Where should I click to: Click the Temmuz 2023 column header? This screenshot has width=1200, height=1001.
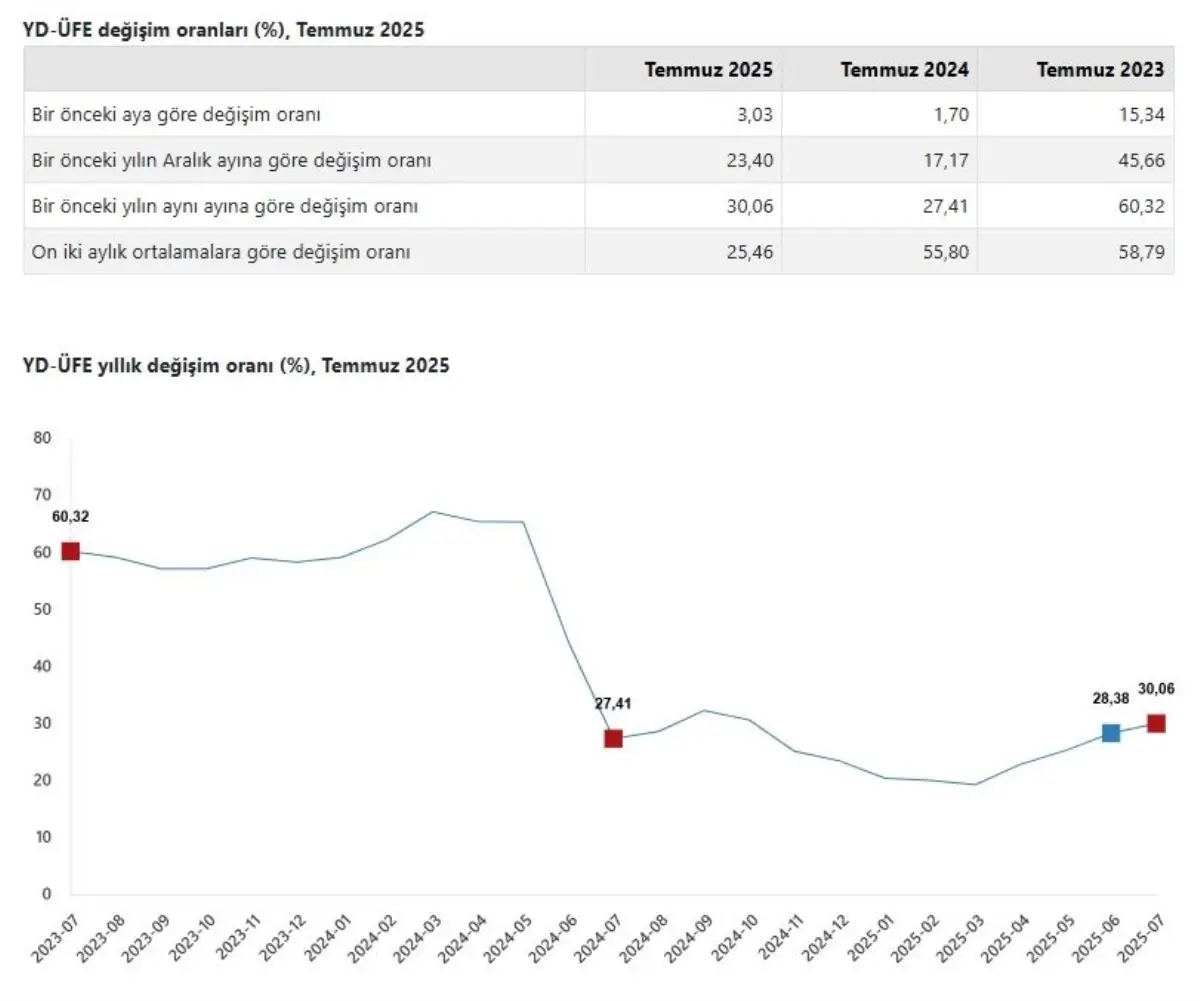(1100, 69)
